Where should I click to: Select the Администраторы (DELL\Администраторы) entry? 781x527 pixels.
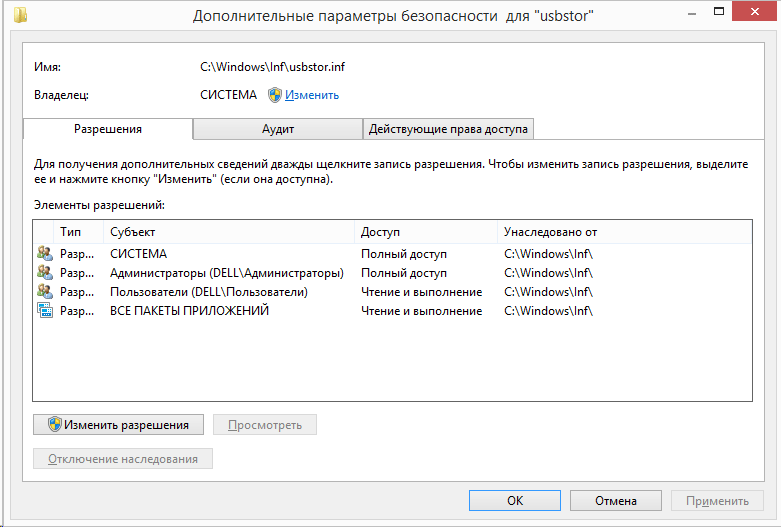tap(226, 273)
